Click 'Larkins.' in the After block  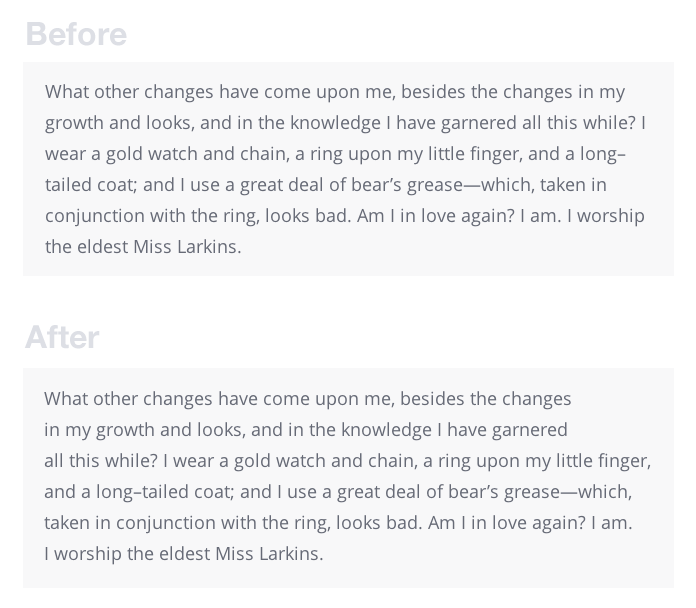291,554
